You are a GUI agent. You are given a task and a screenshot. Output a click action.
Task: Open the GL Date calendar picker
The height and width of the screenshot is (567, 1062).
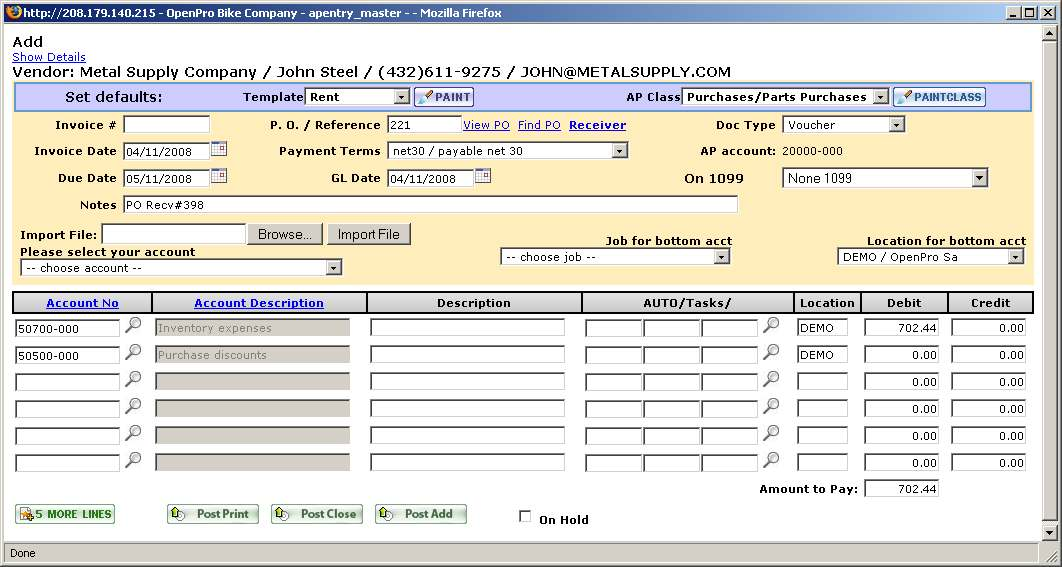point(483,176)
